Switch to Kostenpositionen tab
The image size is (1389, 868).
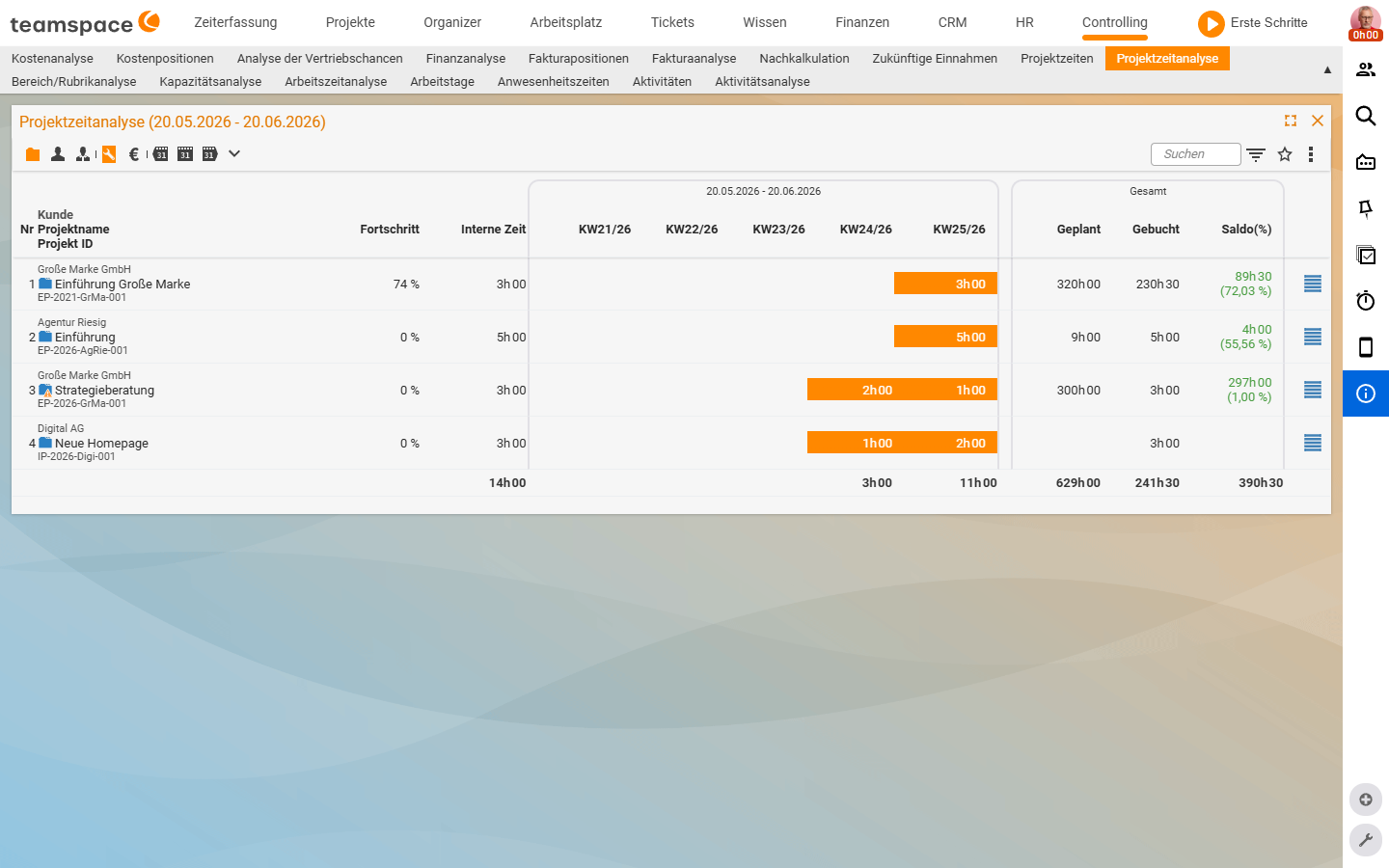165,59
